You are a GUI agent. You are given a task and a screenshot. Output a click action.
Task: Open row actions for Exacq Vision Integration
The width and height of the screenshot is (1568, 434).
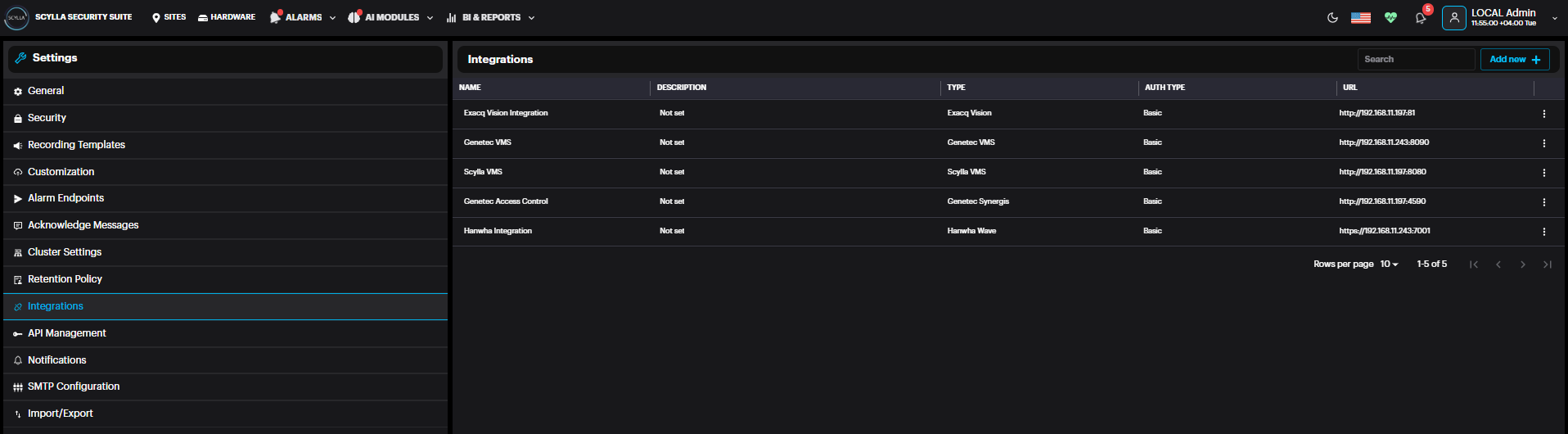pos(1543,114)
